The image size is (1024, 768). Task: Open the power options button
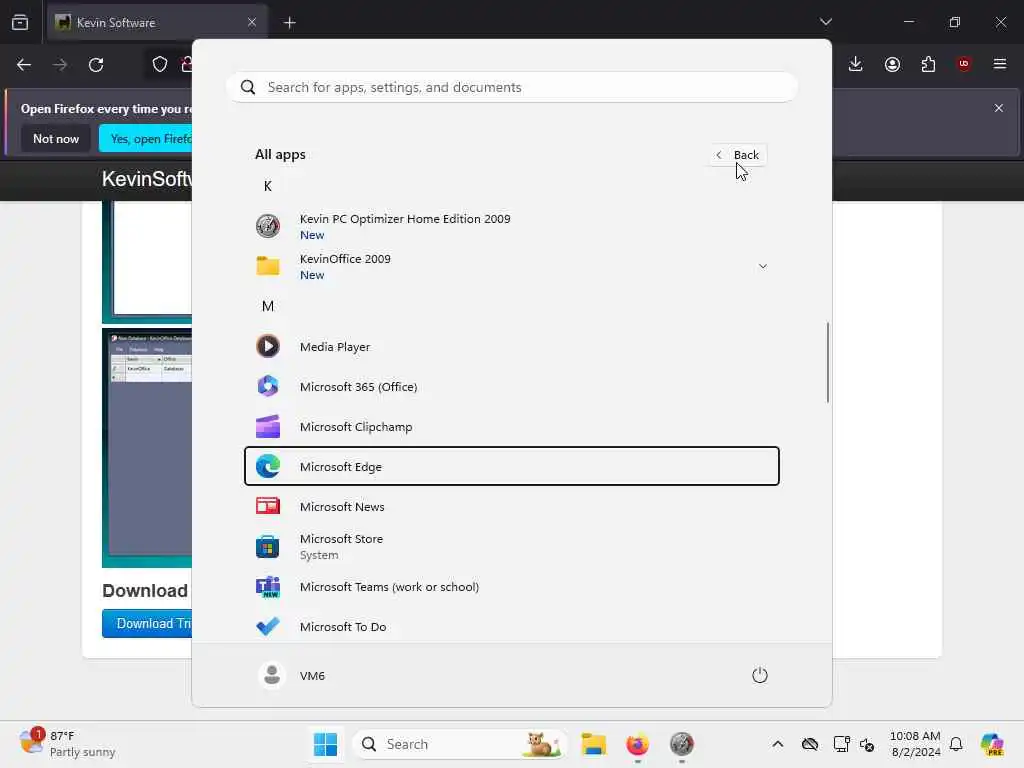click(x=760, y=675)
